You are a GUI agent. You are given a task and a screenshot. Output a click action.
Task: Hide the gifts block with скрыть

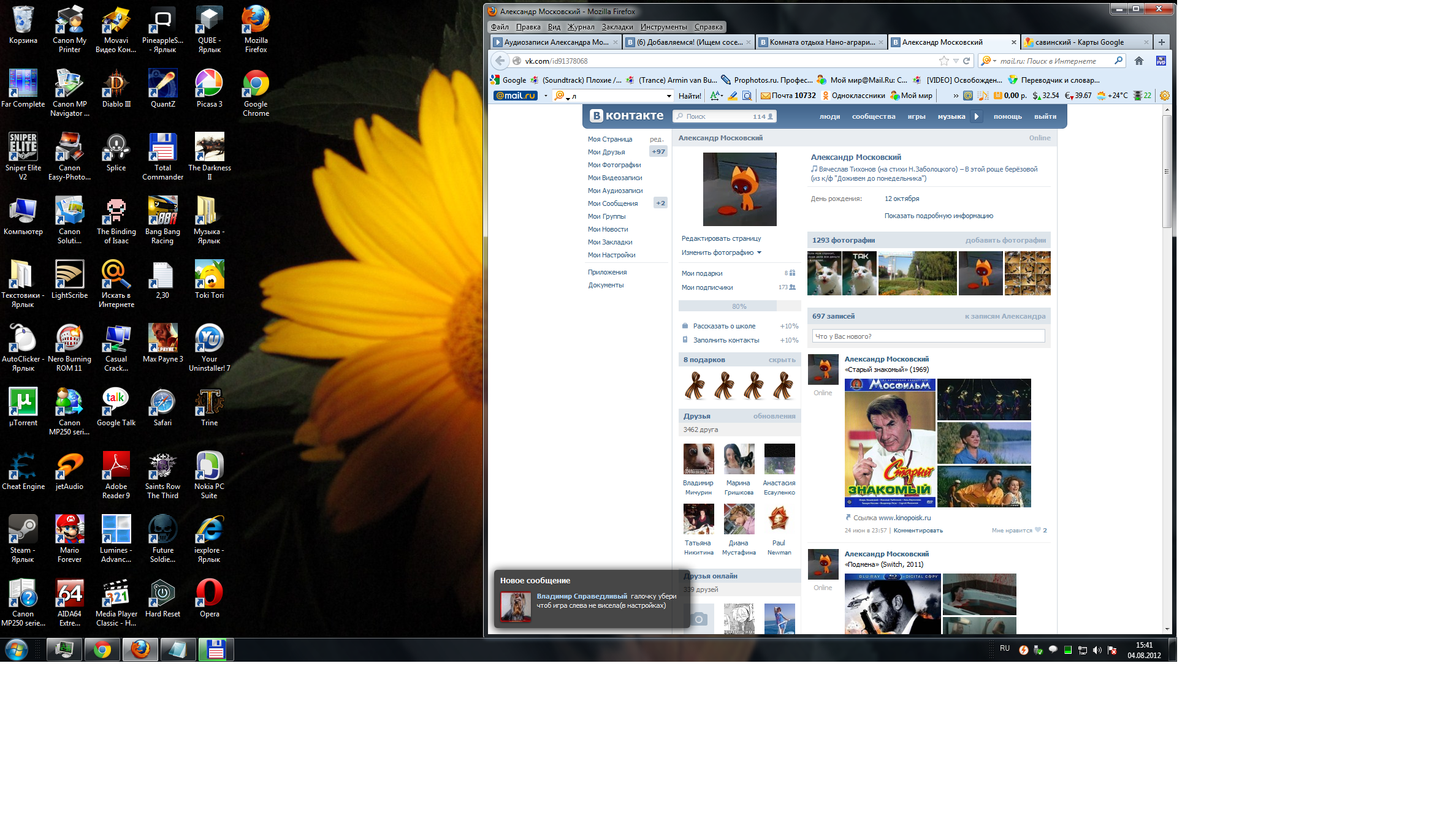click(782, 360)
